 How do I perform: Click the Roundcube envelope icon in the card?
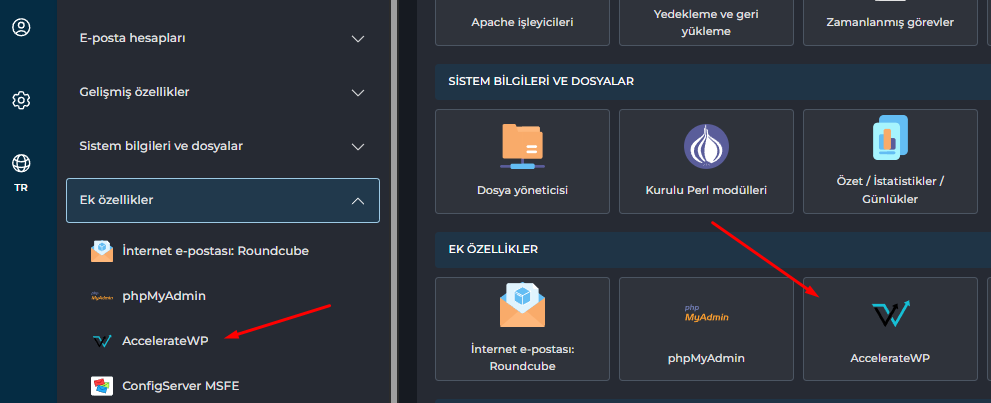[522, 304]
